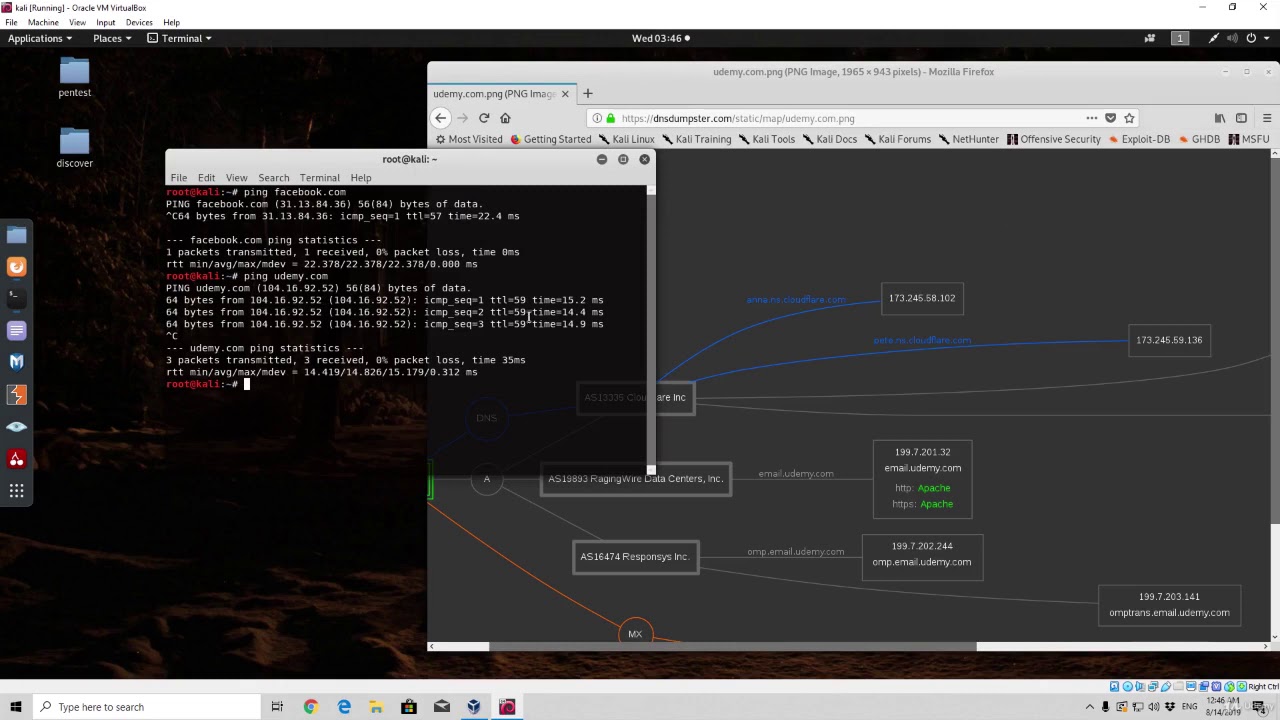Bookmark this page with the star icon
The image size is (1280, 720).
pos(1129,118)
